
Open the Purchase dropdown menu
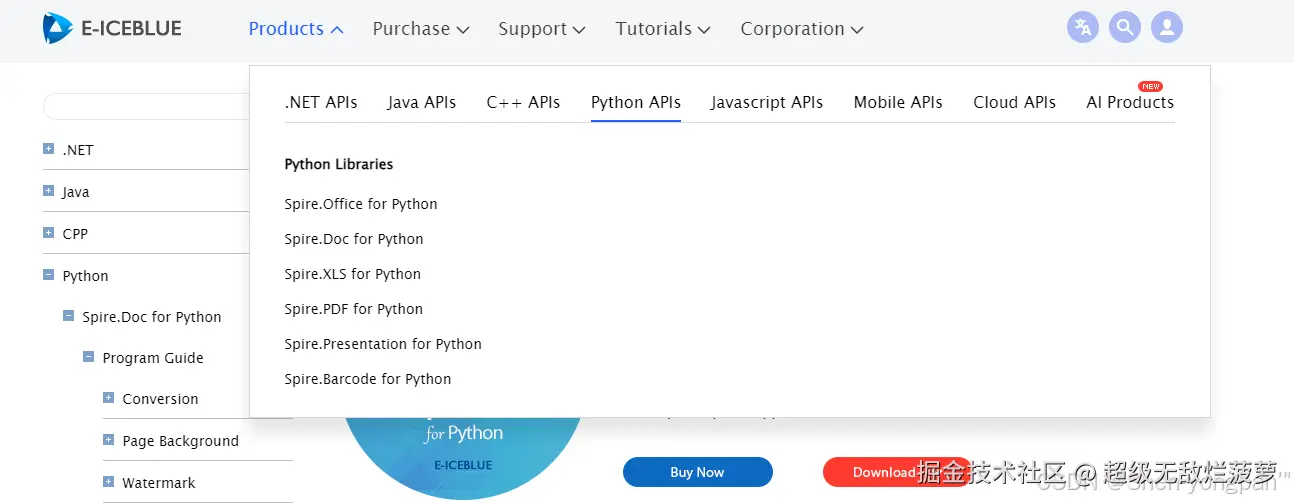tap(420, 29)
